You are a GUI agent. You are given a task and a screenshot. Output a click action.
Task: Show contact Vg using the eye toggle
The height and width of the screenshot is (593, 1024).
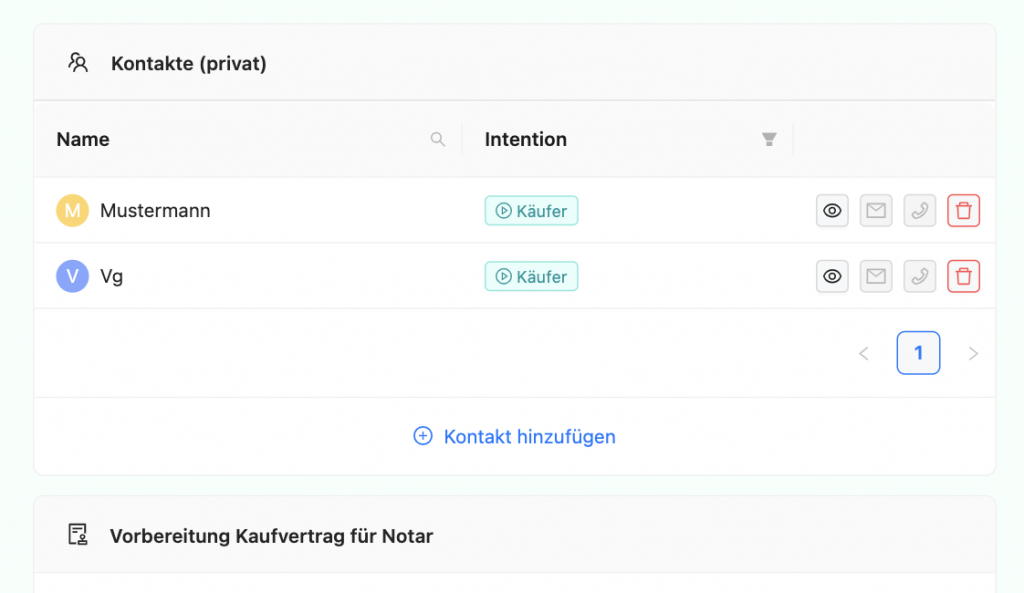[832, 276]
